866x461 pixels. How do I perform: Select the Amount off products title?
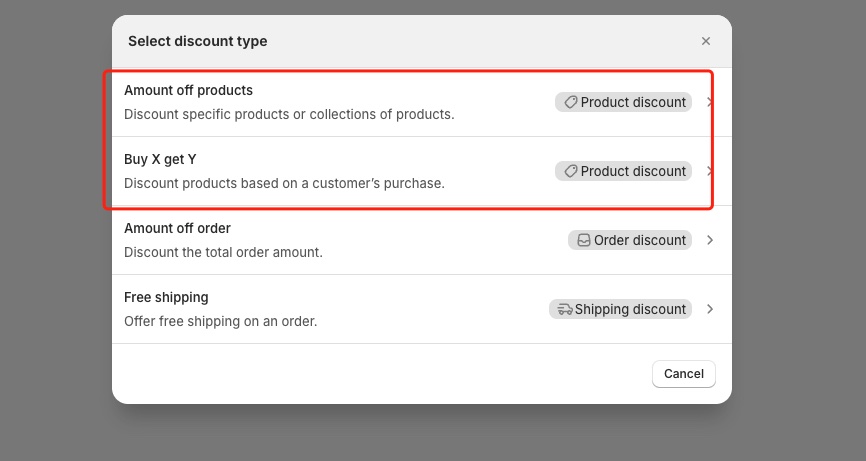coord(188,90)
